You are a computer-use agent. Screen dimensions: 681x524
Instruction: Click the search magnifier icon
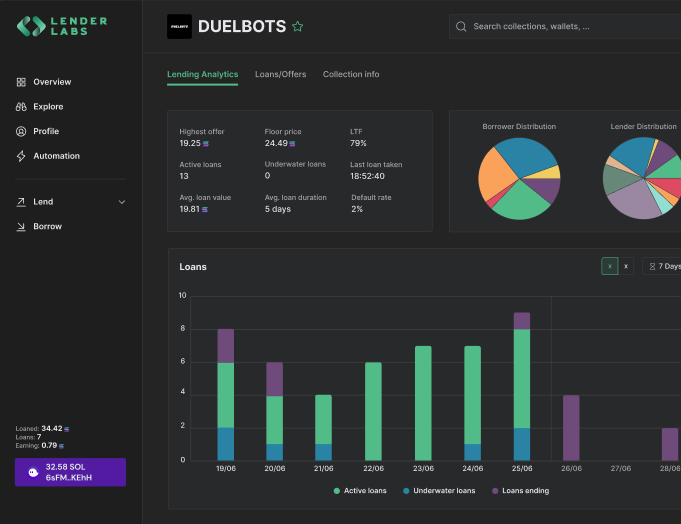tap(461, 27)
